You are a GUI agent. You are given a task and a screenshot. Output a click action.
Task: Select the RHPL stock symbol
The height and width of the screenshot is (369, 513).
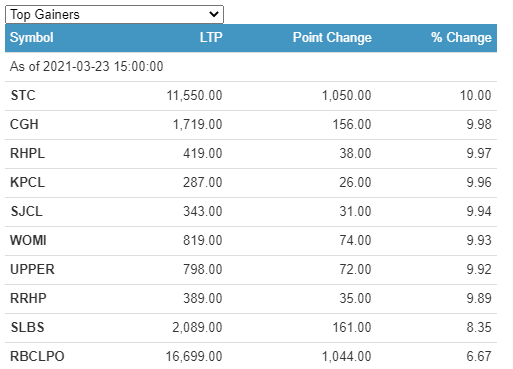pos(28,153)
